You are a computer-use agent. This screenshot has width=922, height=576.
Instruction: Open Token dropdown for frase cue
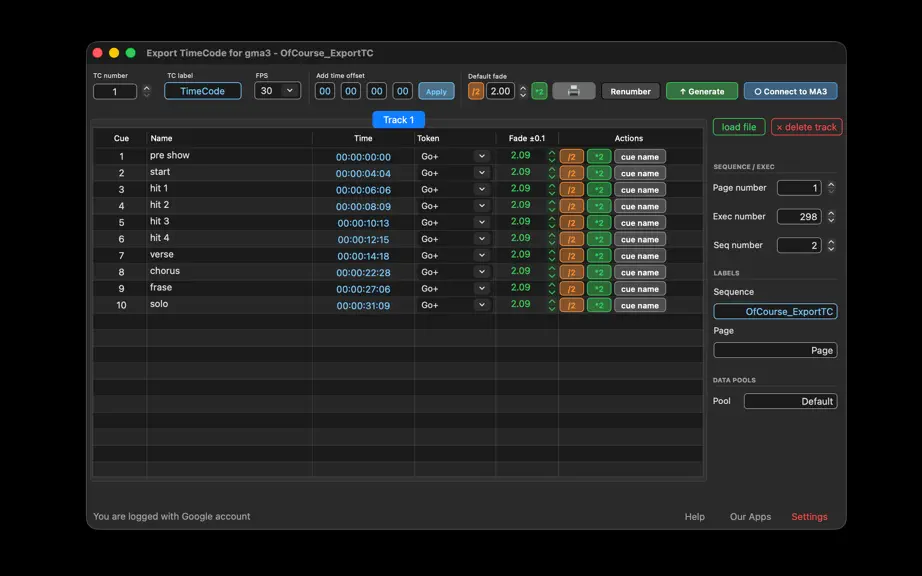482,288
